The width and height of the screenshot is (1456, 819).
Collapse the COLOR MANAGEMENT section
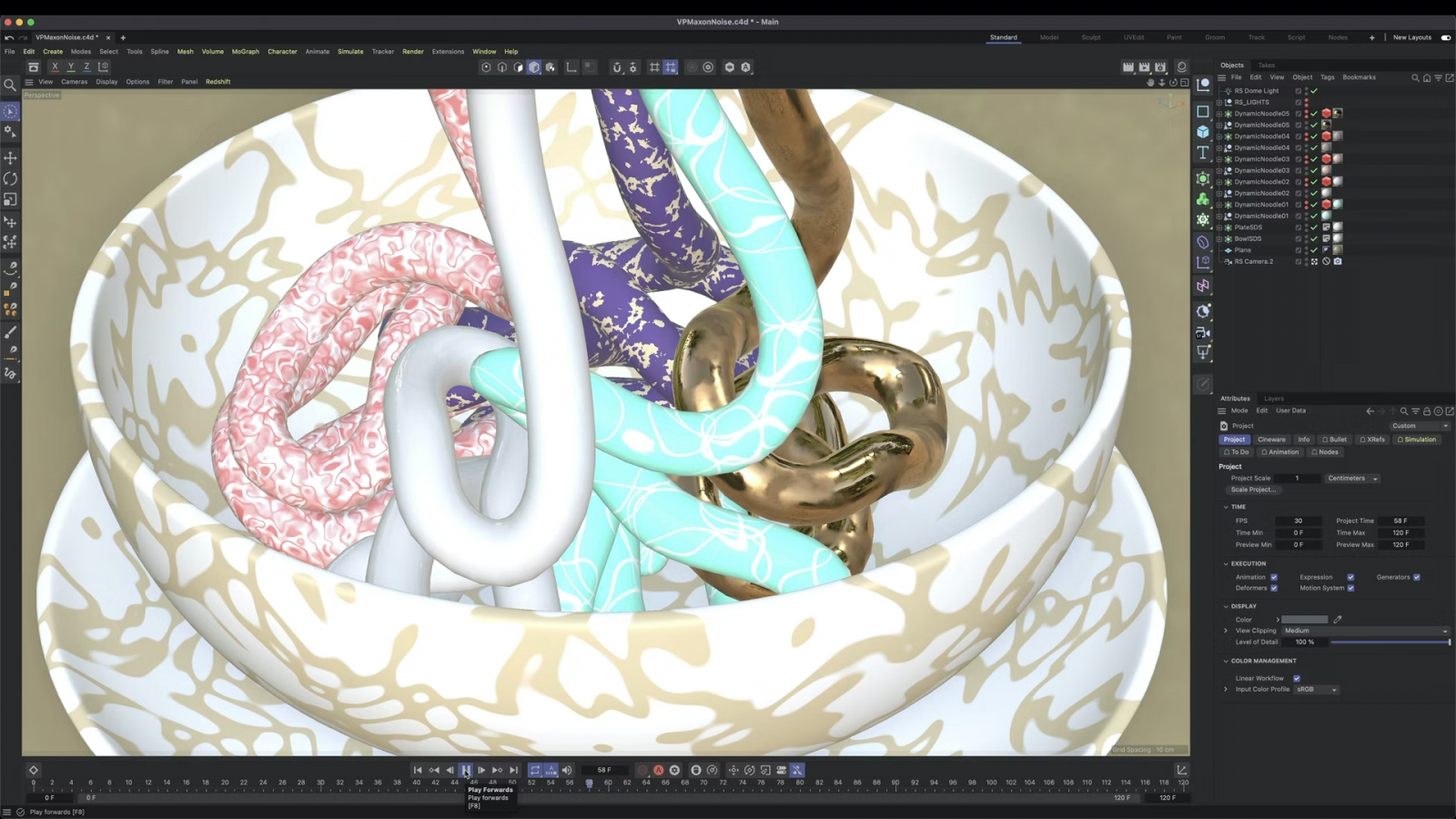pyautogui.click(x=1226, y=661)
